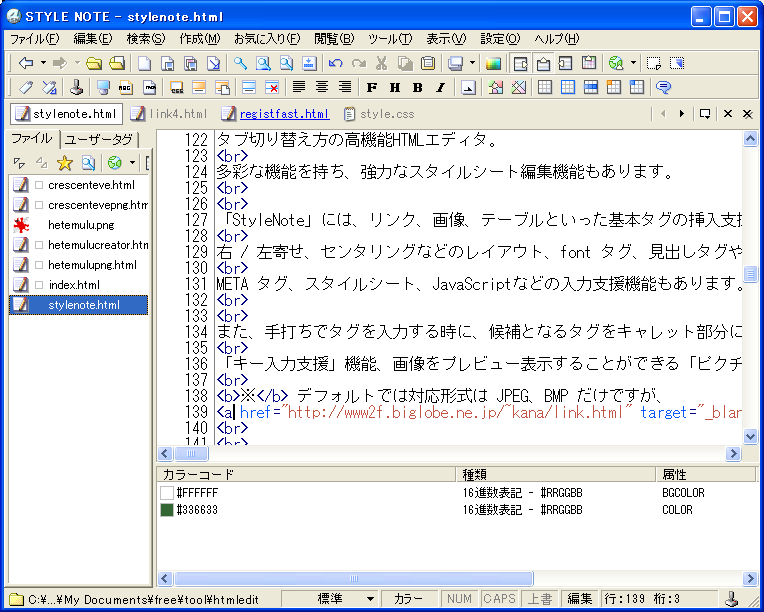
Task: Click the カラー button in status bar
Action: (x=408, y=599)
